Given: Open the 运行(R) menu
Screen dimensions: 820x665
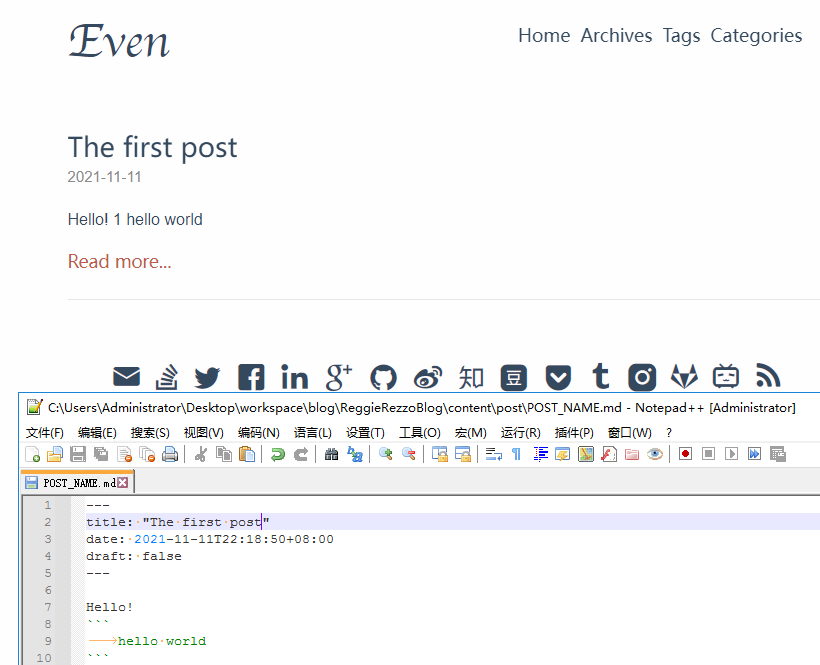Looking at the screenshot, I should click(x=520, y=433).
